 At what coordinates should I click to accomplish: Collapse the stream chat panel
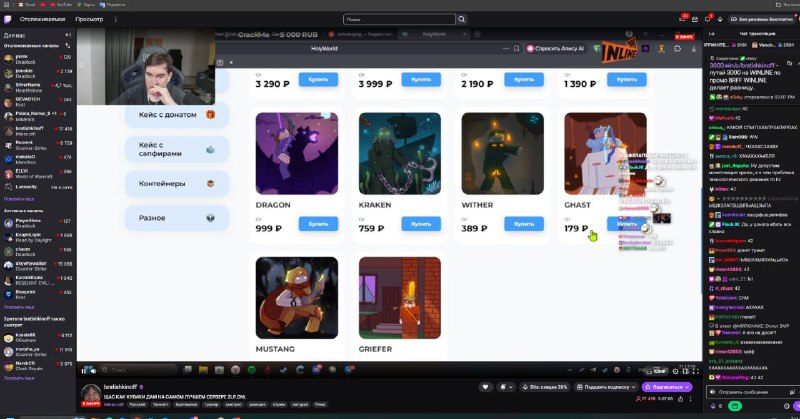pos(709,35)
